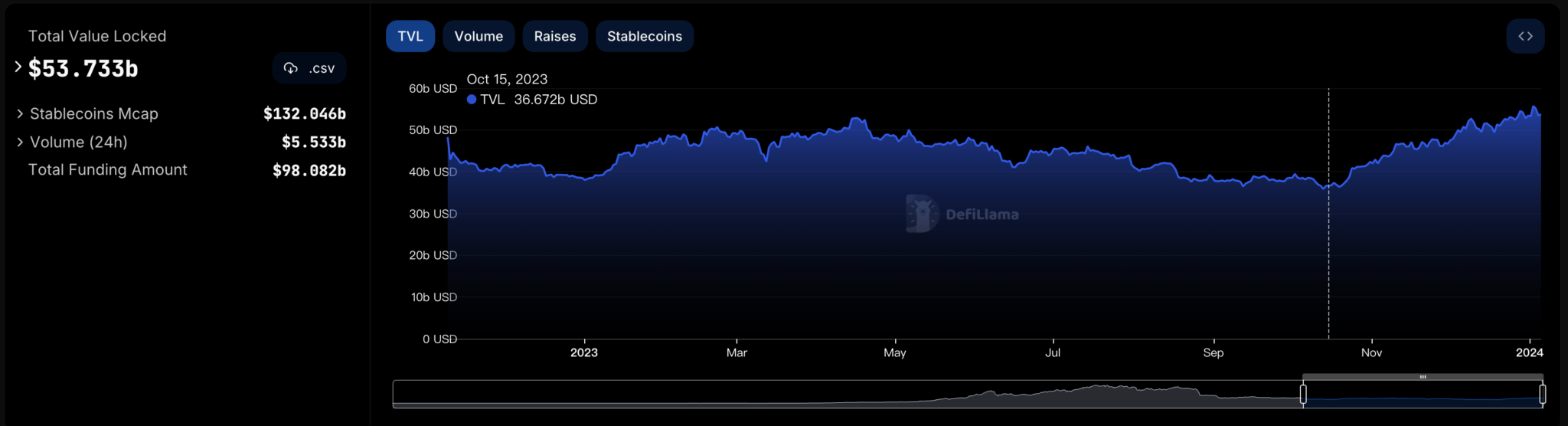This screenshot has width=1568, height=426.
Task: Expand the Total Value Locked chevron
Action: click(18, 67)
